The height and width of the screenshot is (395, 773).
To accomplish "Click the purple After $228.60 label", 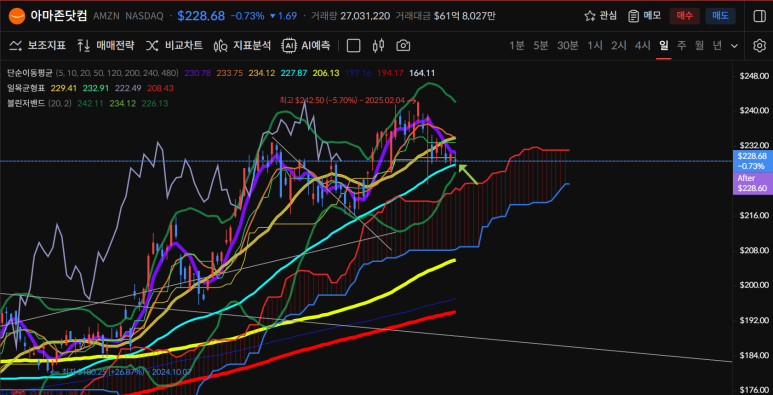I will coord(752,183).
